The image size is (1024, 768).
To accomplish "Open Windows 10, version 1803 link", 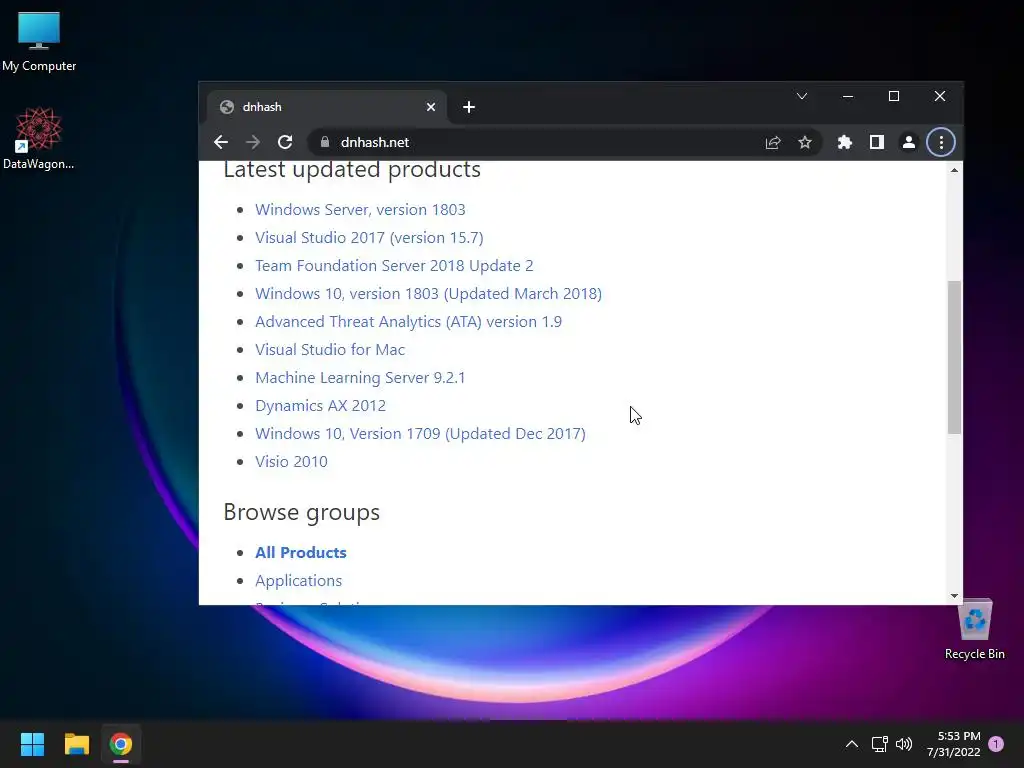I will pos(428,294).
